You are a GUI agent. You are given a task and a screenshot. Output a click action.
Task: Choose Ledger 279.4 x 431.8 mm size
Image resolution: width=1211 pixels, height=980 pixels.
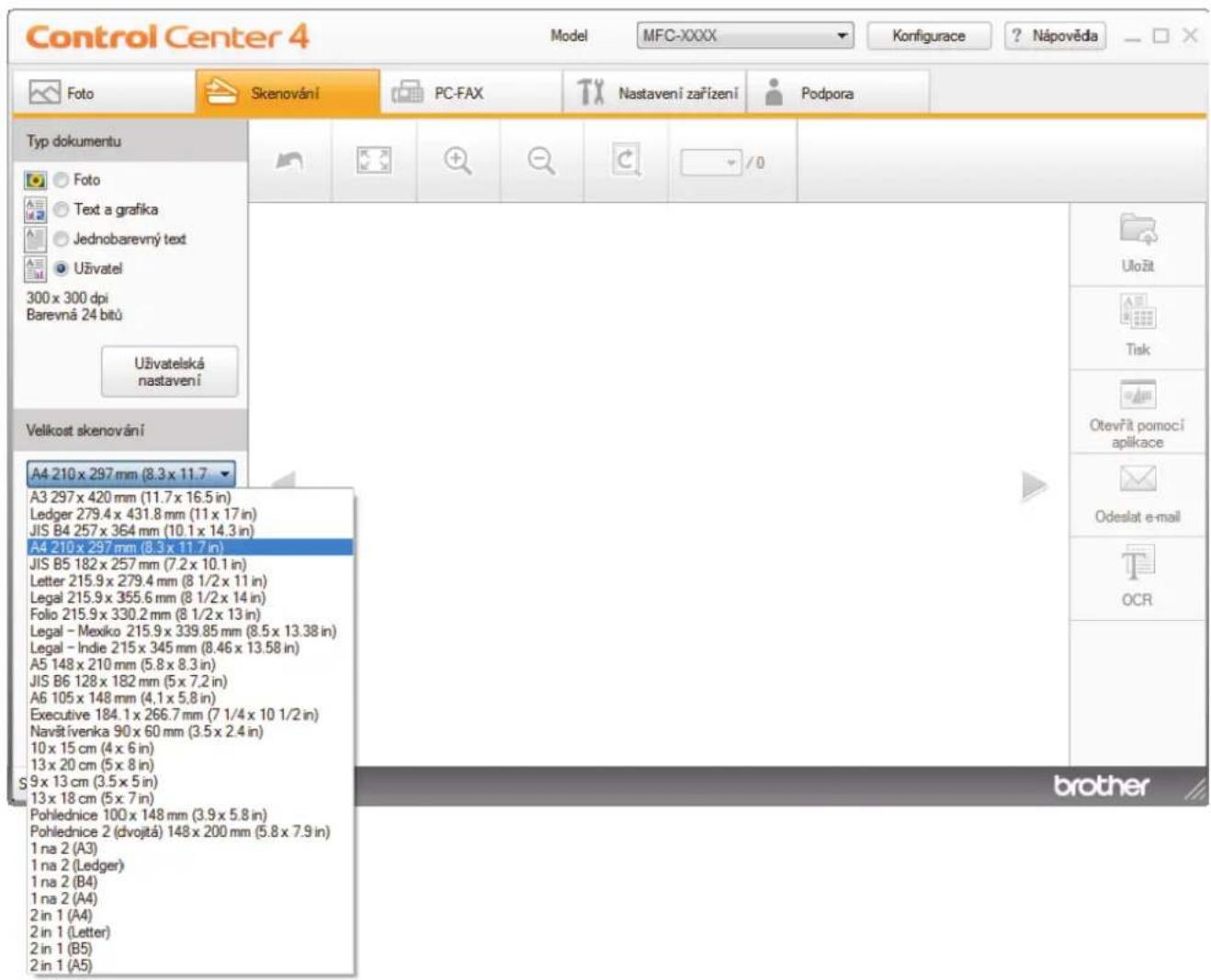pos(190,513)
